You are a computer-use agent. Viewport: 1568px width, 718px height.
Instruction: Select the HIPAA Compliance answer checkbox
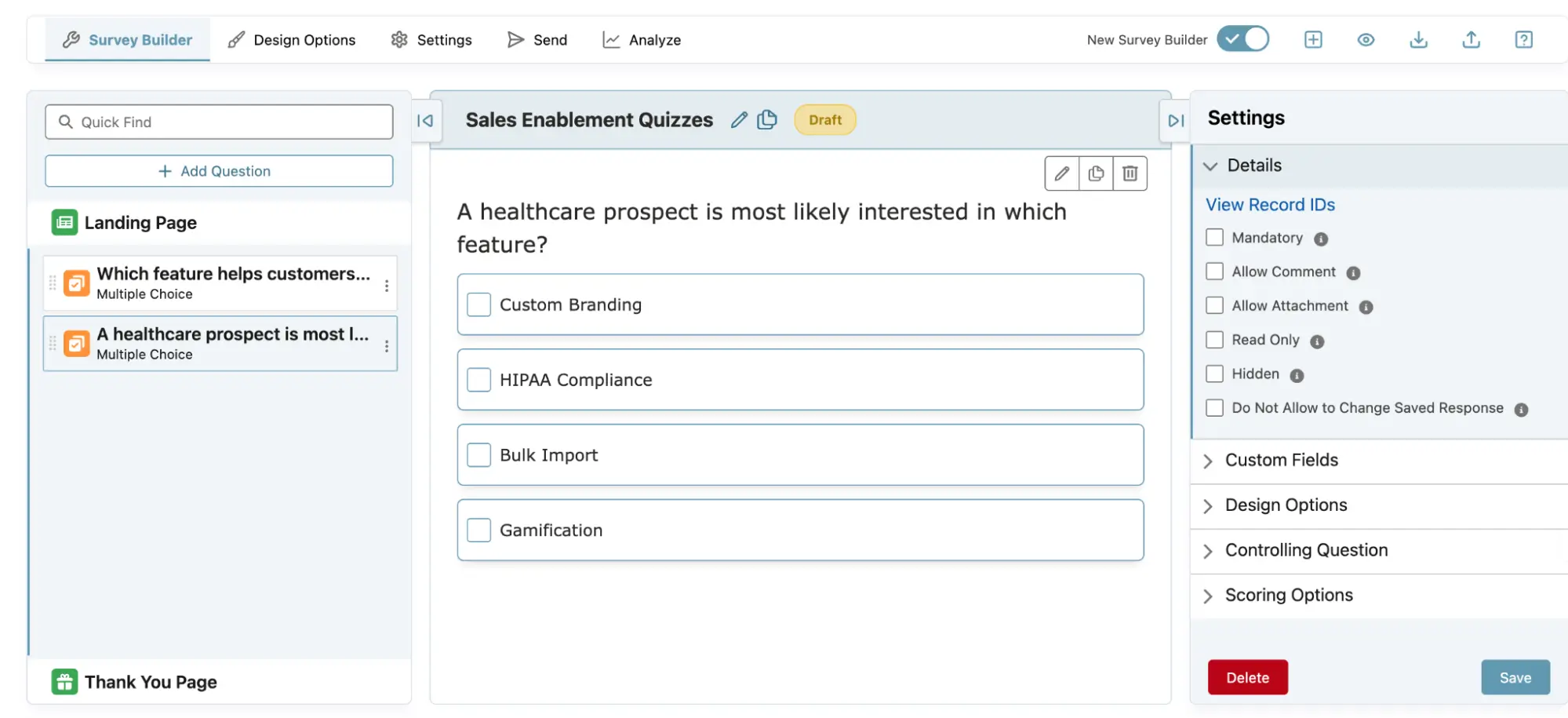[478, 380]
